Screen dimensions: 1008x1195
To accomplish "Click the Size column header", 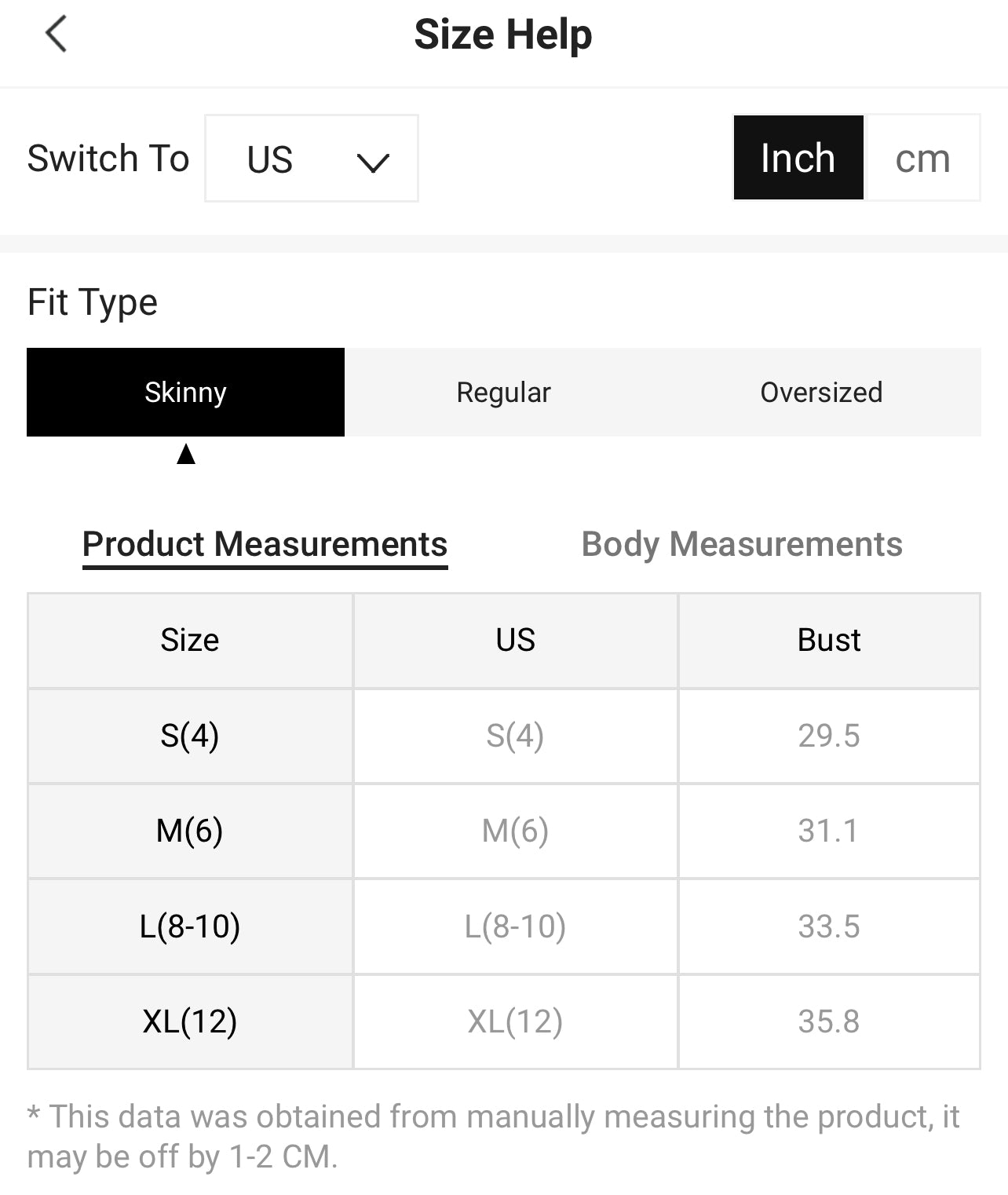I will (190, 640).
